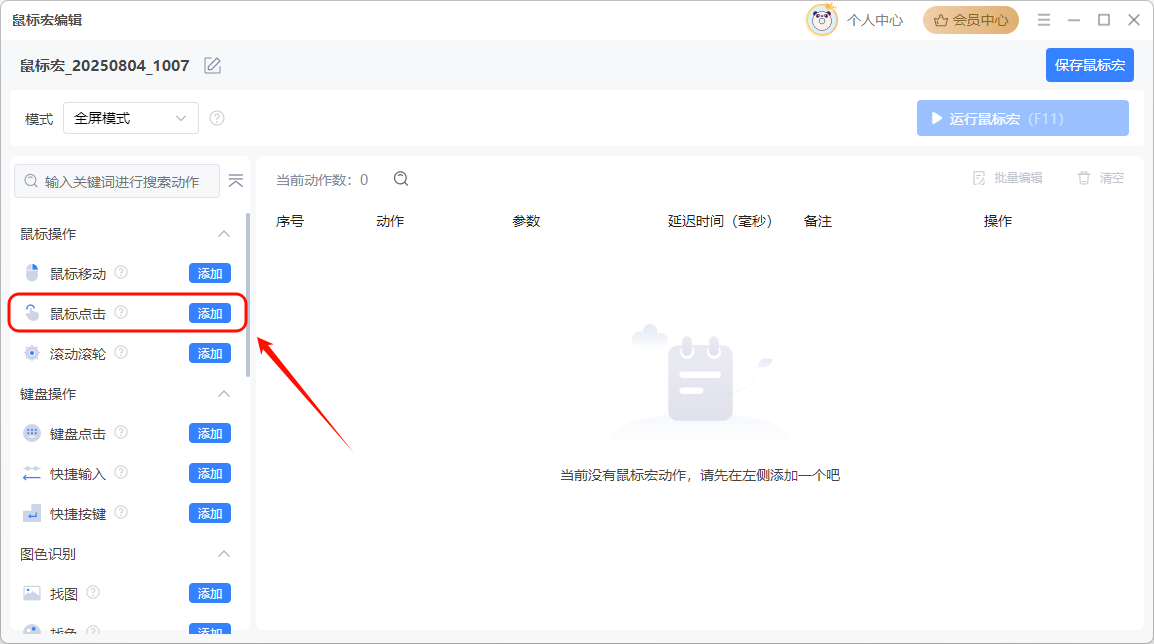Click 保存鼠标宏 save button
This screenshot has height=644, width=1154.
pos(1089,65)
